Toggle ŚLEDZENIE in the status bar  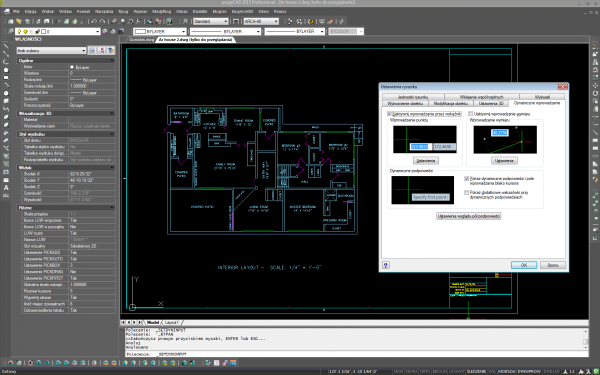[476, 371]
